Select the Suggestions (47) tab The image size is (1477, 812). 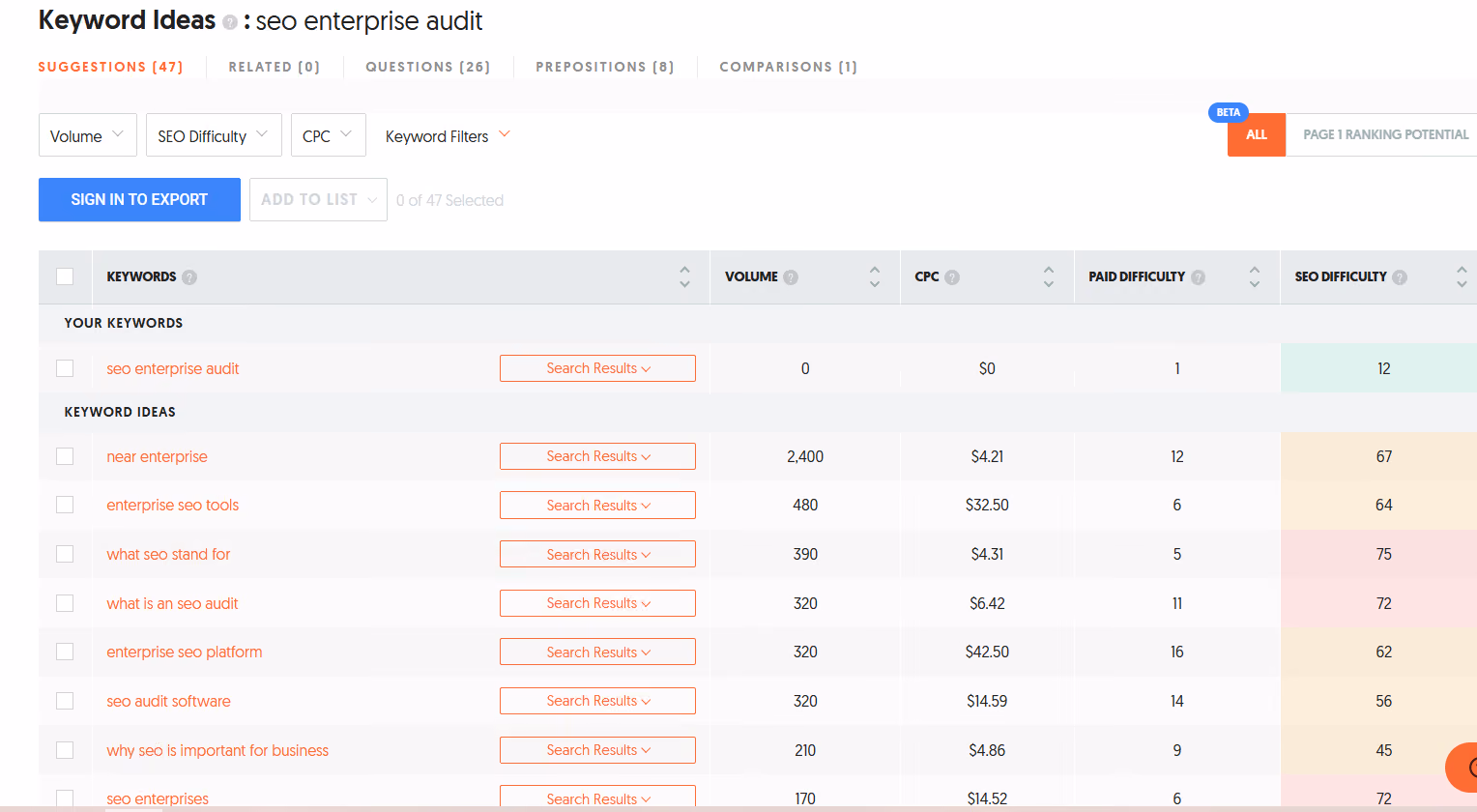110,67
